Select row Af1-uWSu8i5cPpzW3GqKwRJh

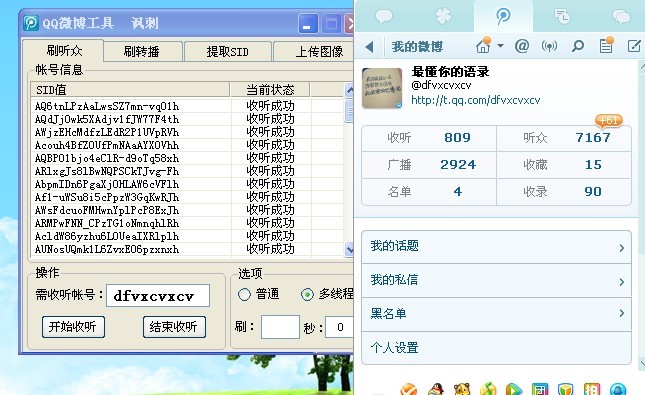point(187,197)
